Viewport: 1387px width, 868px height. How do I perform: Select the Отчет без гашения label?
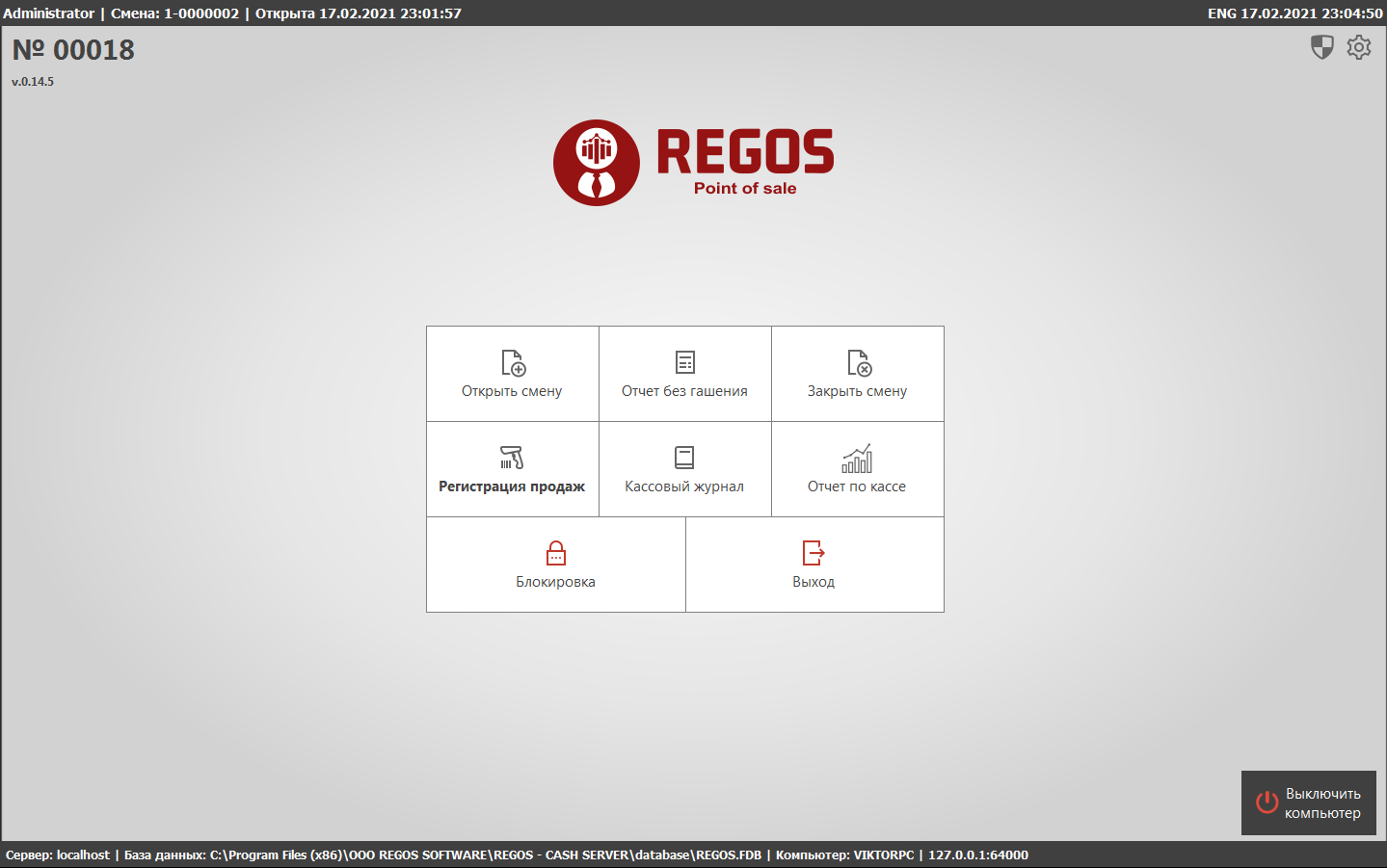click(x=684, y=391)
